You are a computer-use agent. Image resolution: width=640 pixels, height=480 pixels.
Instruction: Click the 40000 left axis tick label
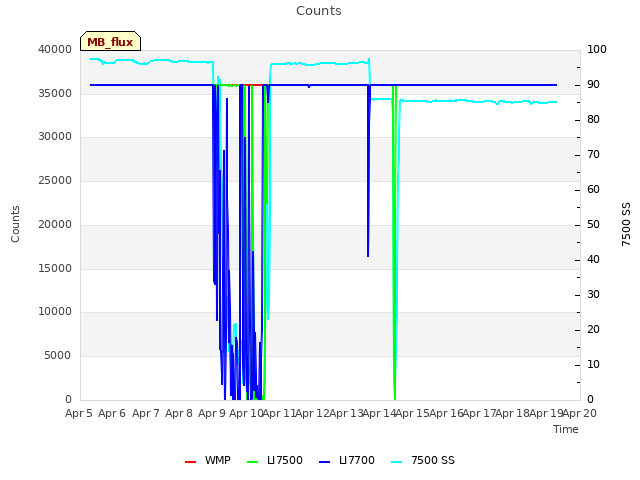pyautogui.click(x=55, y=49)
